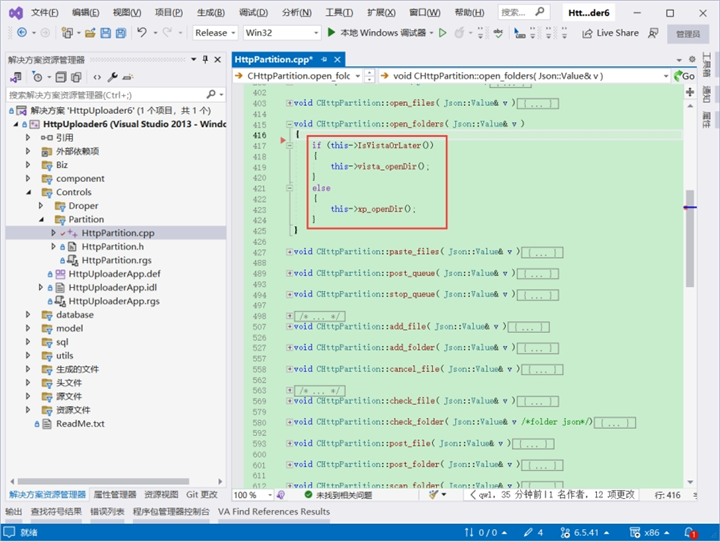Click the Solution Explorer search field
720x542 pixels.
107,95
